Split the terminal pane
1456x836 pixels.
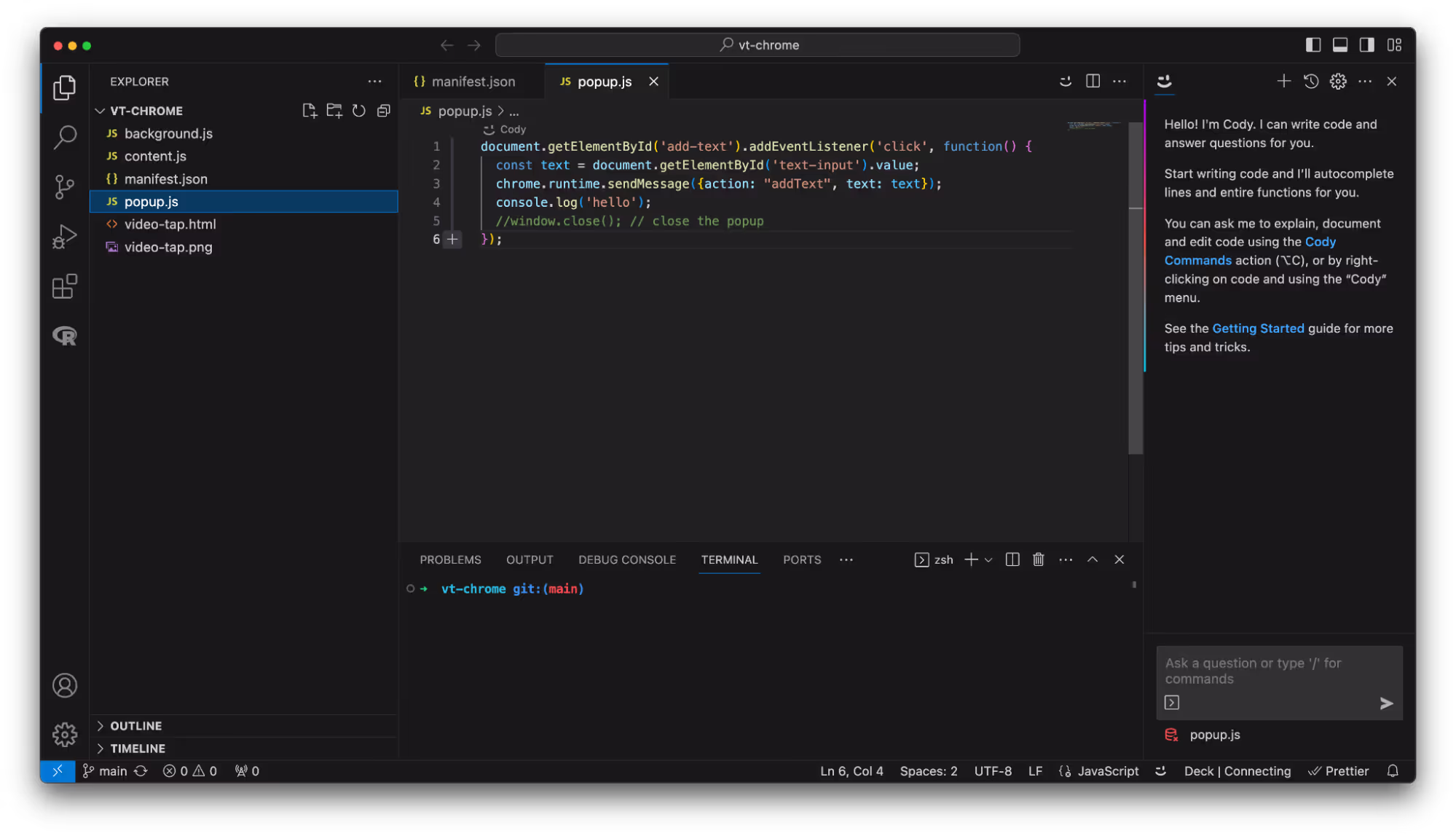pyautogui.click(x=1012, y=559)
